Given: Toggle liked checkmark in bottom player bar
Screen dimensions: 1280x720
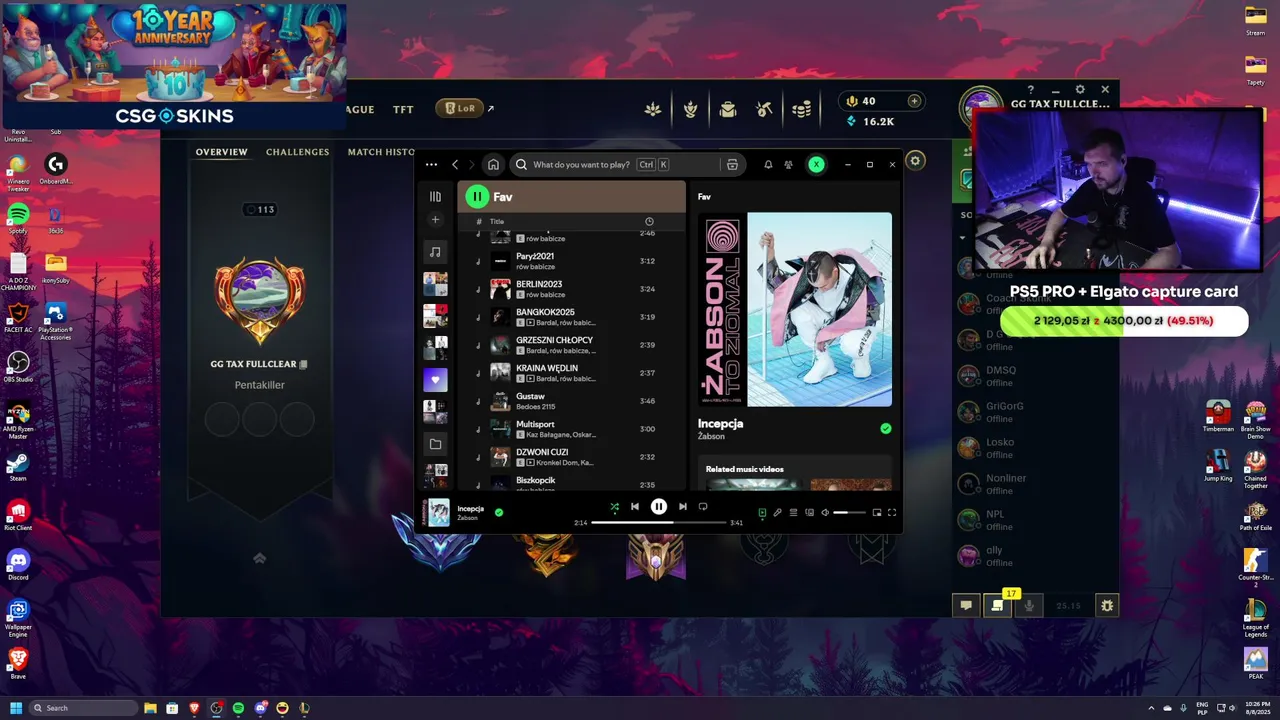Looking at the screenshot, I should 499,512.
